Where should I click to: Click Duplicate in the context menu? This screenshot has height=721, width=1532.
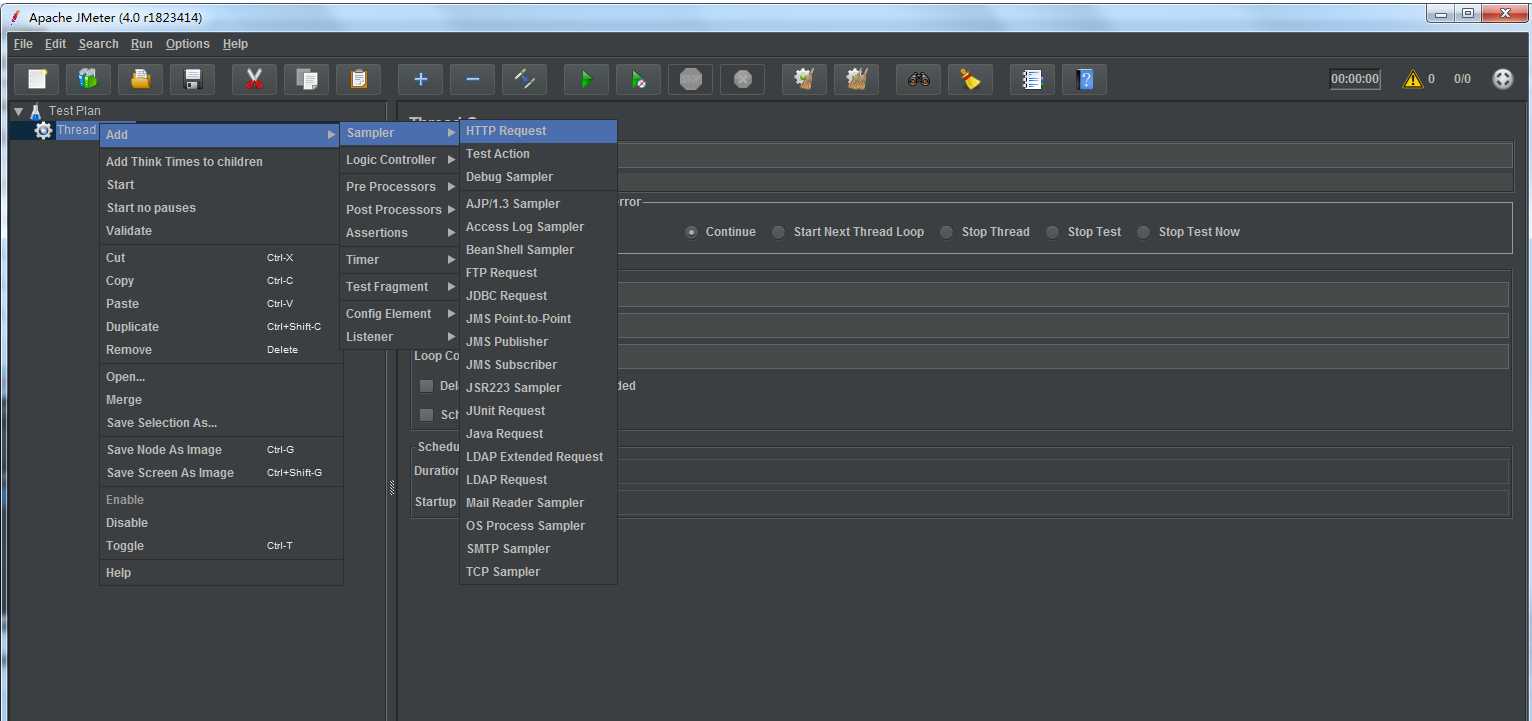(221, 327)
